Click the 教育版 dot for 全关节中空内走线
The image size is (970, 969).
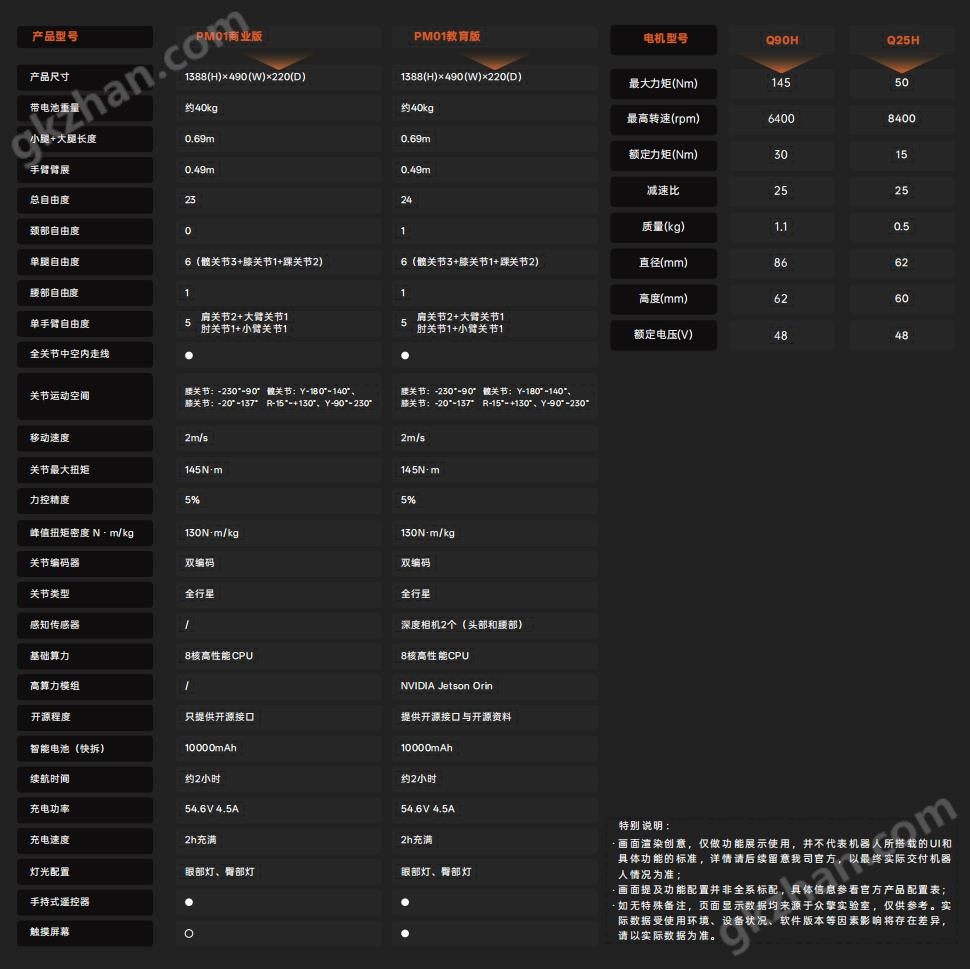click(x=405, y=355)
